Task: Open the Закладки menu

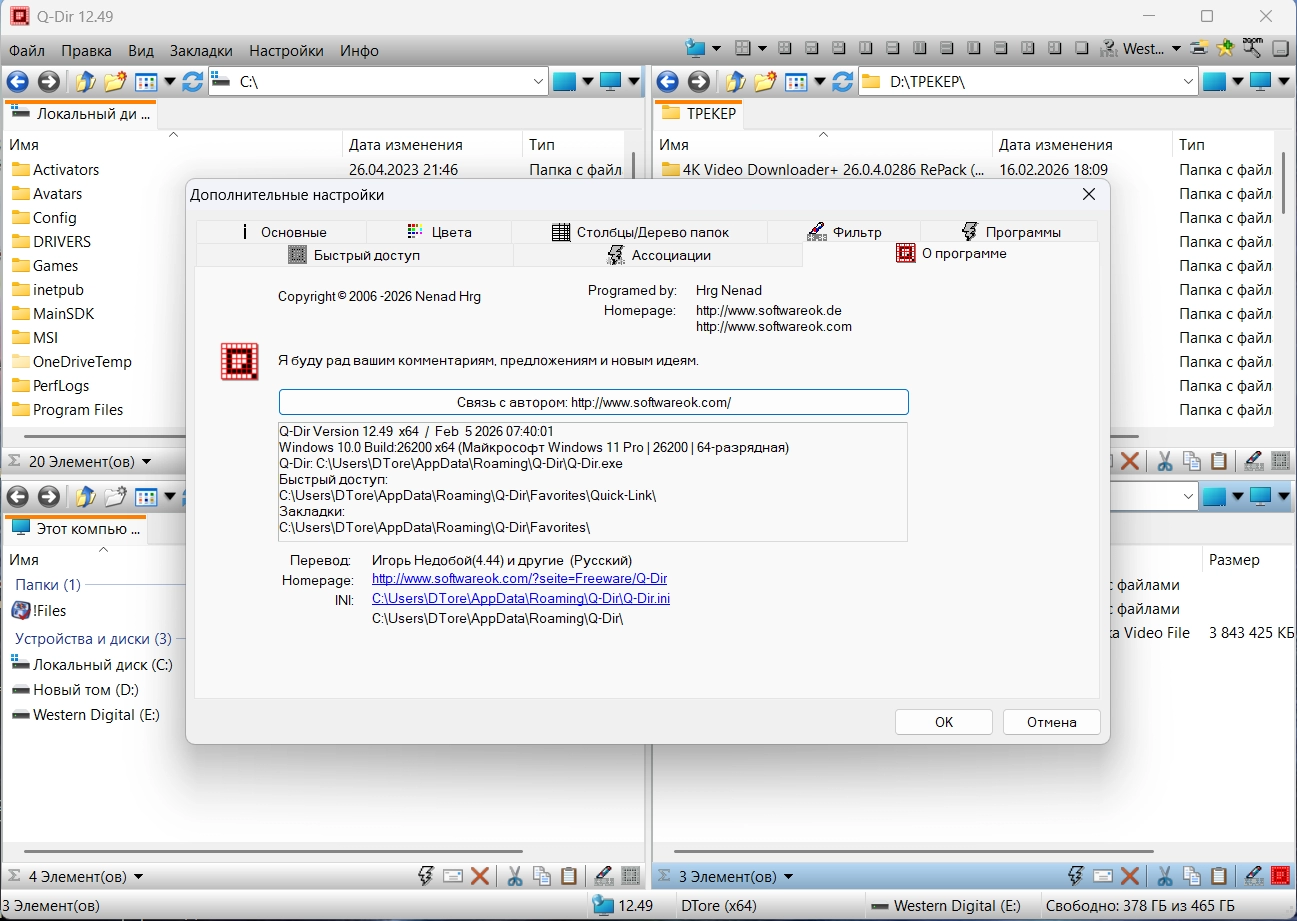Action: click(x=201, y=51)
